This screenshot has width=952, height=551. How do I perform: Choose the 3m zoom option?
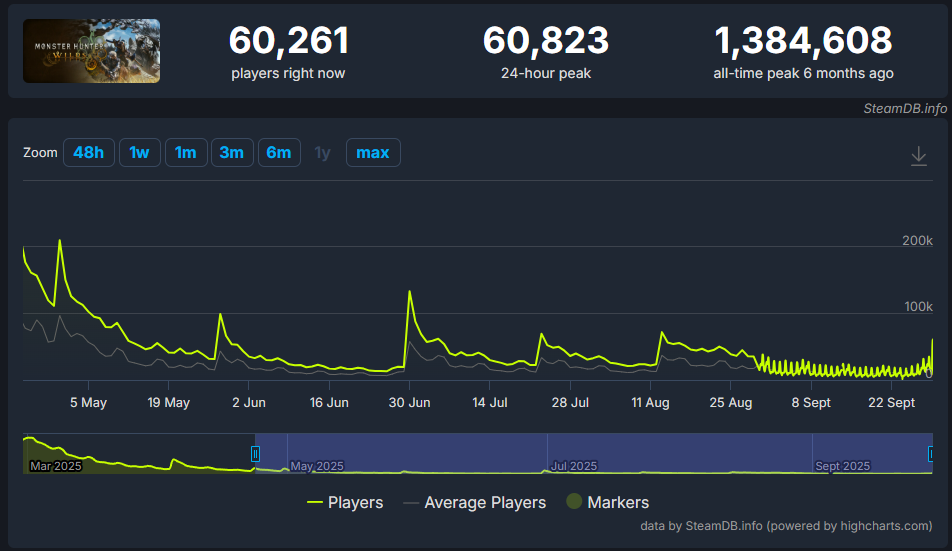(231, 152)
